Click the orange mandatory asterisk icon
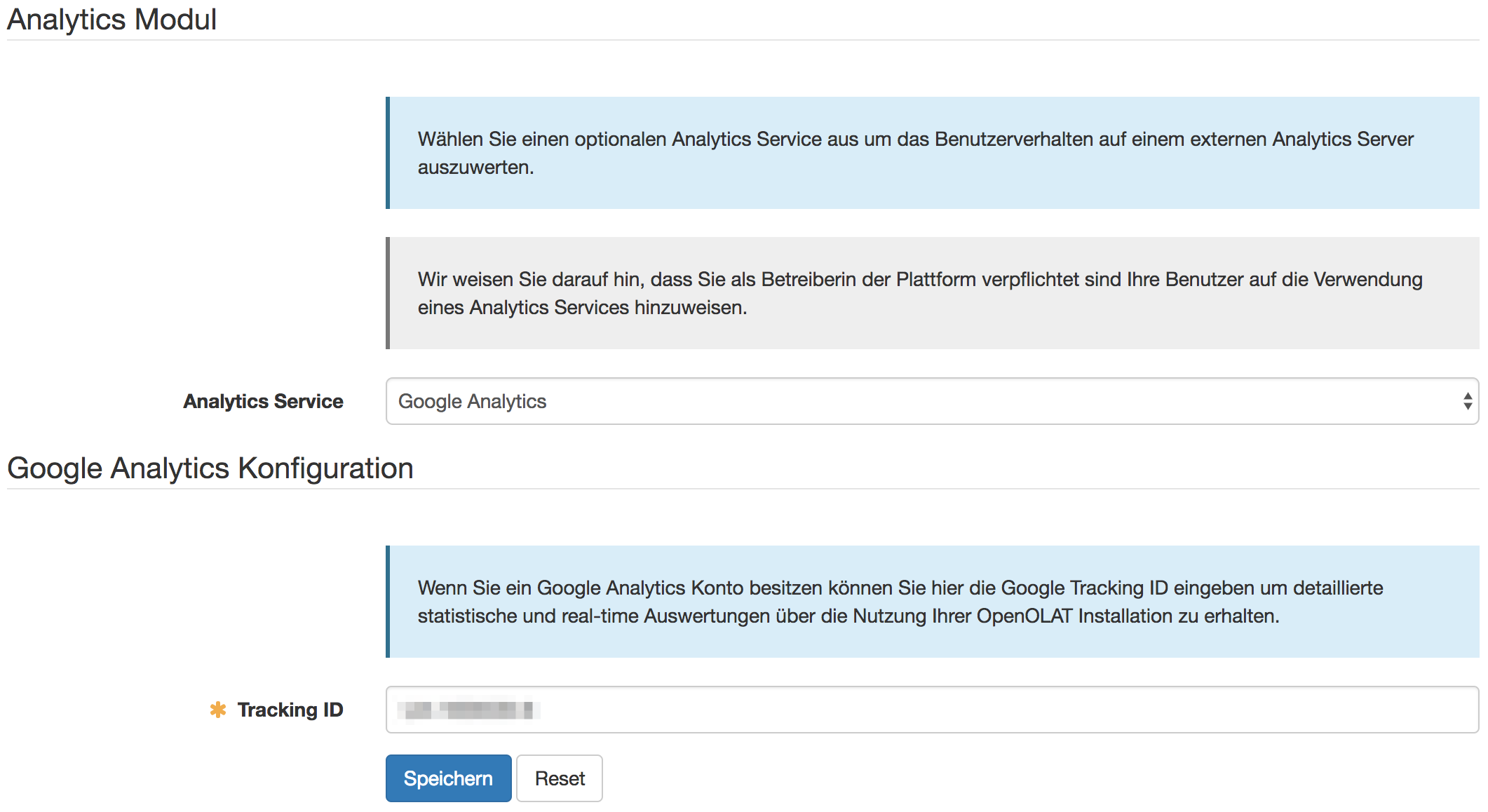 tap(218, 710)
